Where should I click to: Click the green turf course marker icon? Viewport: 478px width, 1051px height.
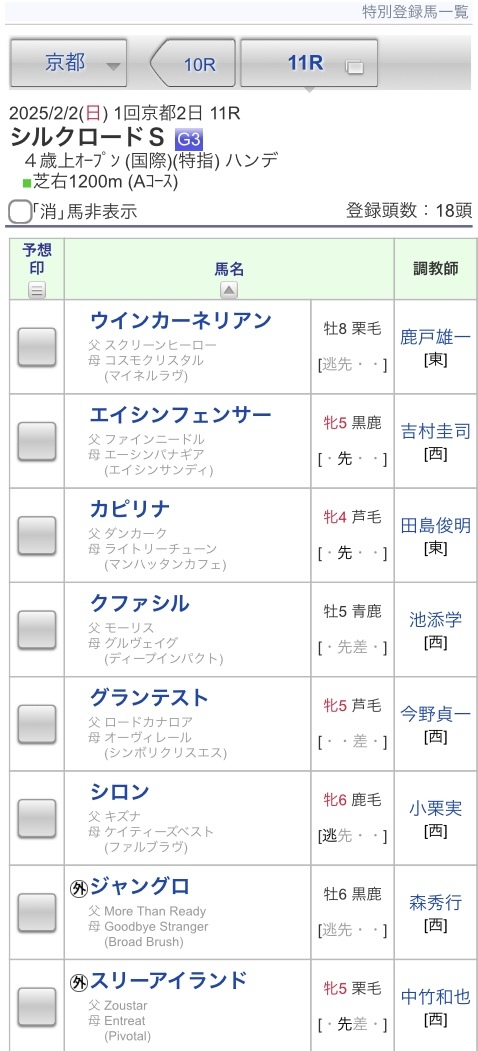pyautogui.click(x=27, y=182)
